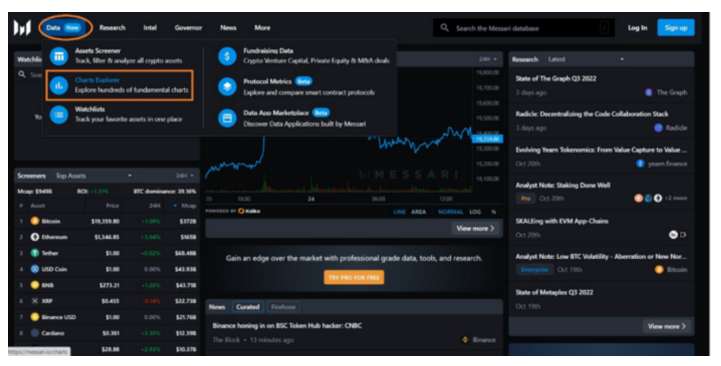
Task: Click Bitcoin tag icon in Research list
Action: point(659,269)
